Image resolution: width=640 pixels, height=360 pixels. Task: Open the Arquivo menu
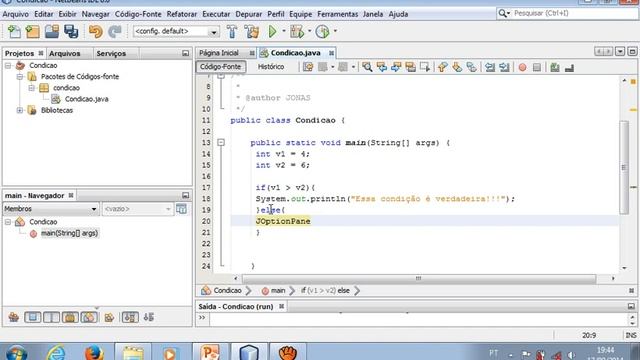16,14
